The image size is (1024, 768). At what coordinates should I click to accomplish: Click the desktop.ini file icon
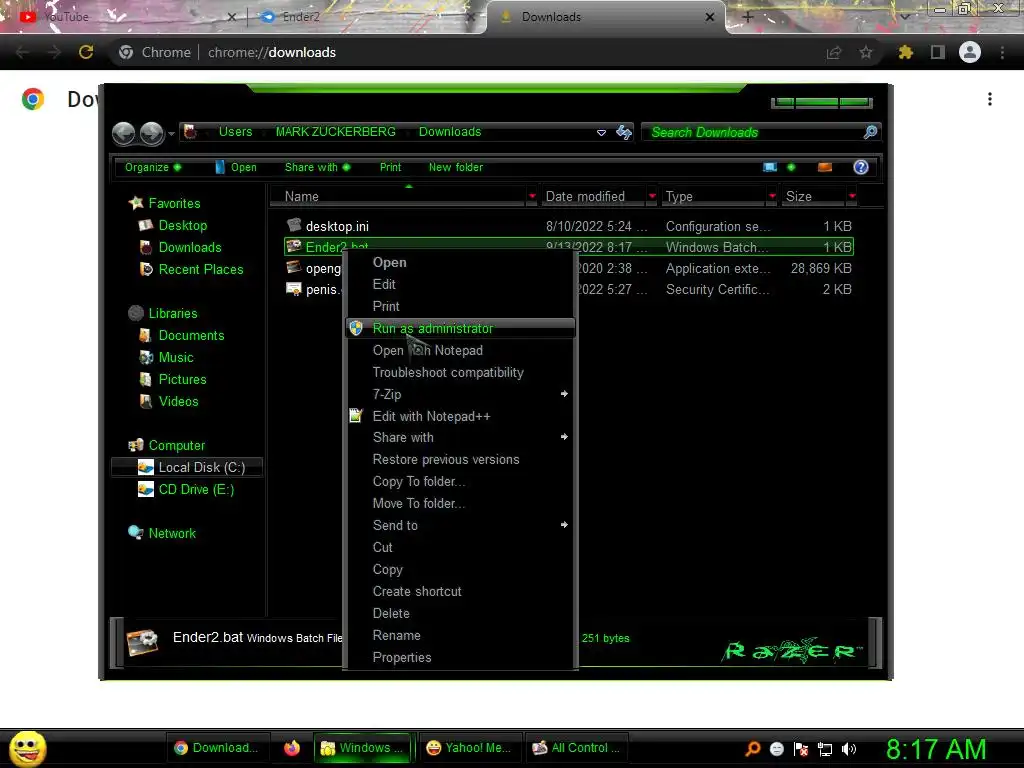pyautogui.click(x=294, y=225)
